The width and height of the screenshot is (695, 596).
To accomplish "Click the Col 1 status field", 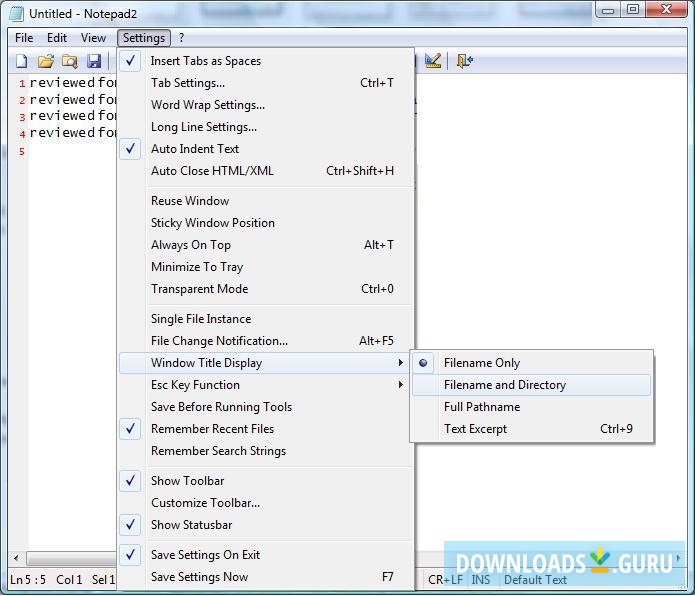I will [69, 580].
